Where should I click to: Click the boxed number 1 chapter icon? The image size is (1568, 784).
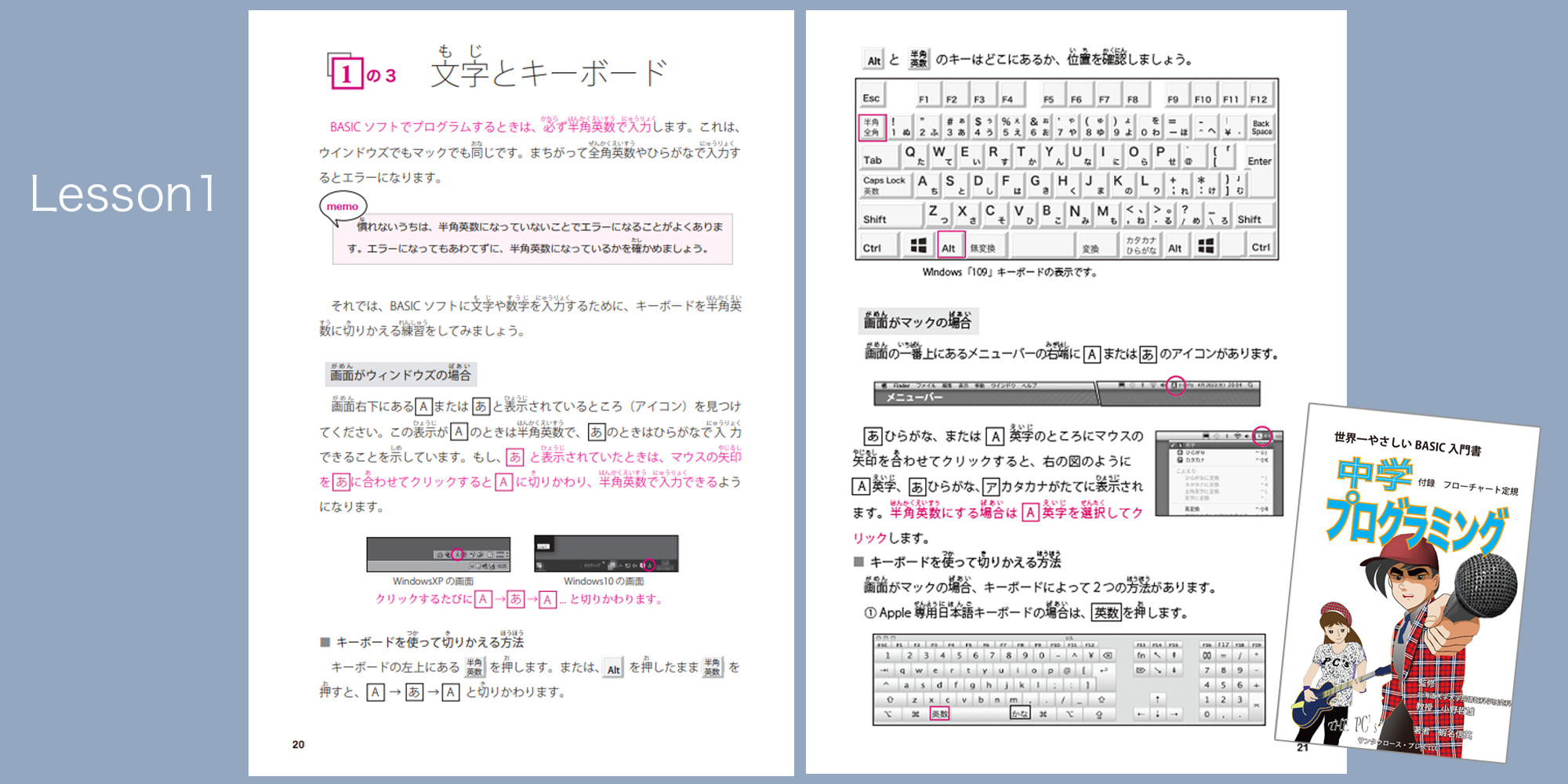tap(346, 73)
